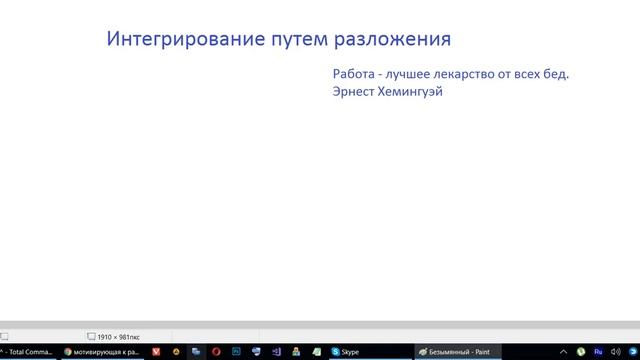Switch to 'Безымянный - Paint' window

coord(458,352)
